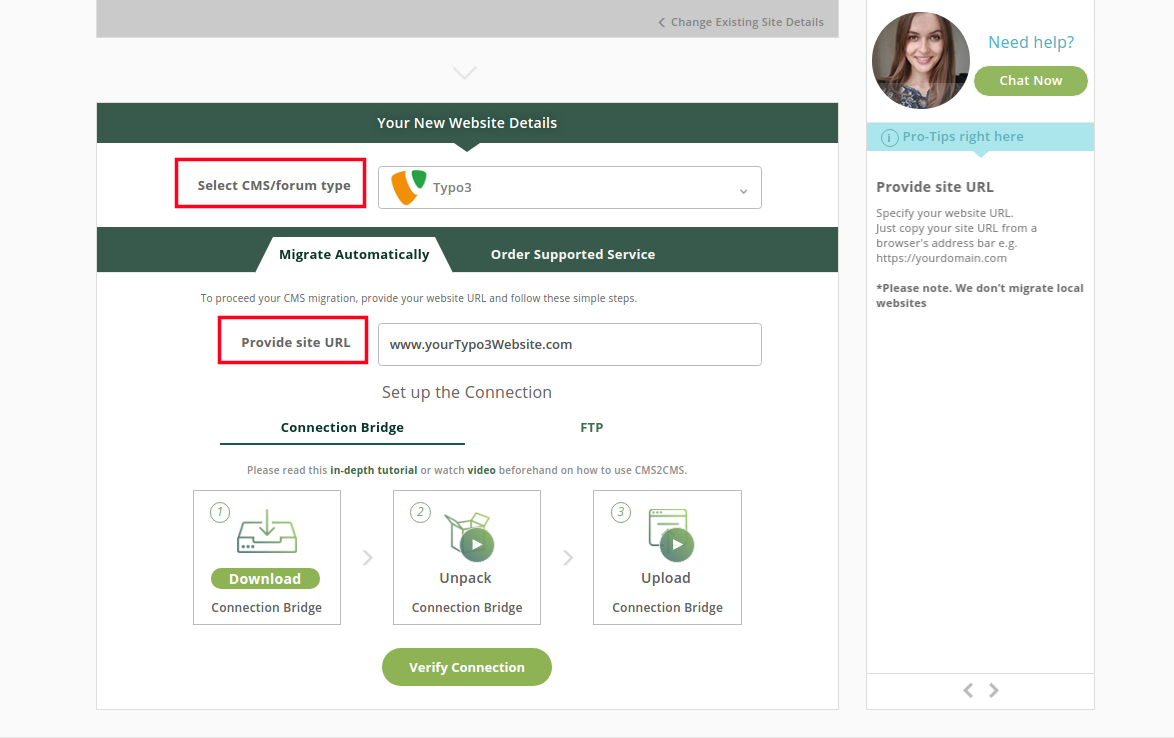
Task: Open the CMS/forum type dropdown
Action: point(569,187)
